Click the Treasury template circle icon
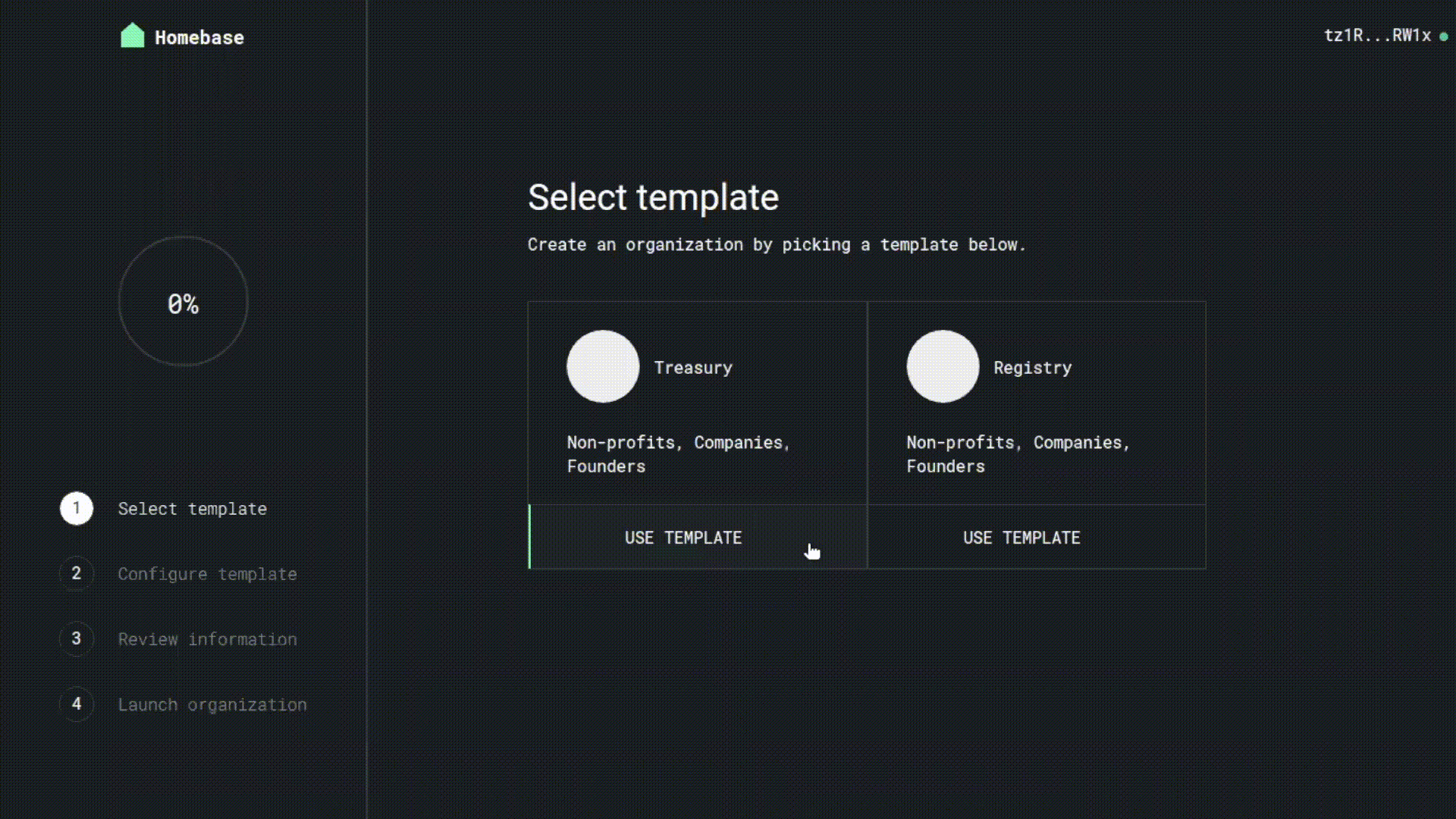The height and width of the screenshot is (819, 1456). (x=603, y=366)
